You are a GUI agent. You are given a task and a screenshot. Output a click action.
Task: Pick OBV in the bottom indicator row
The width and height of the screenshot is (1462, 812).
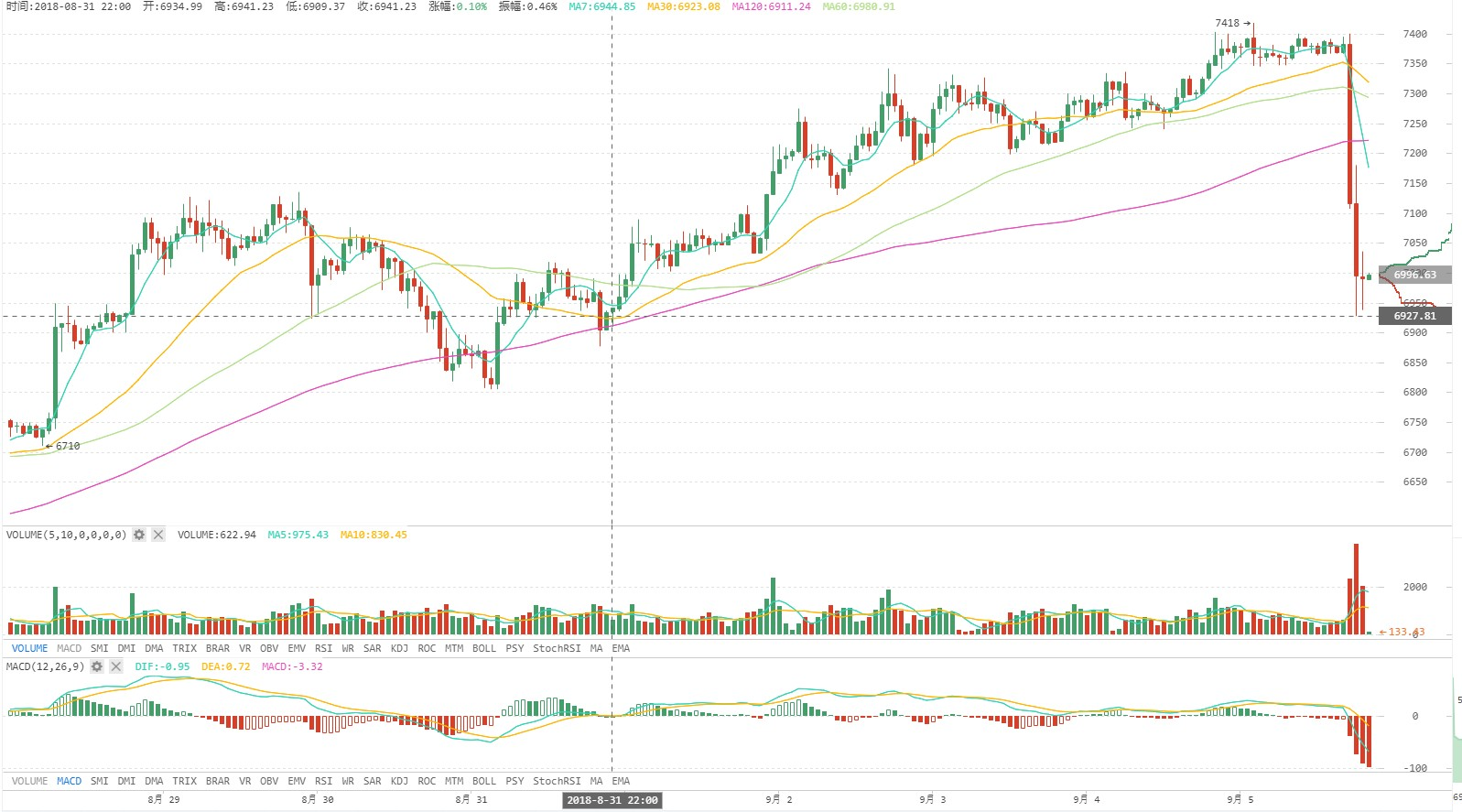coord(269,781)
